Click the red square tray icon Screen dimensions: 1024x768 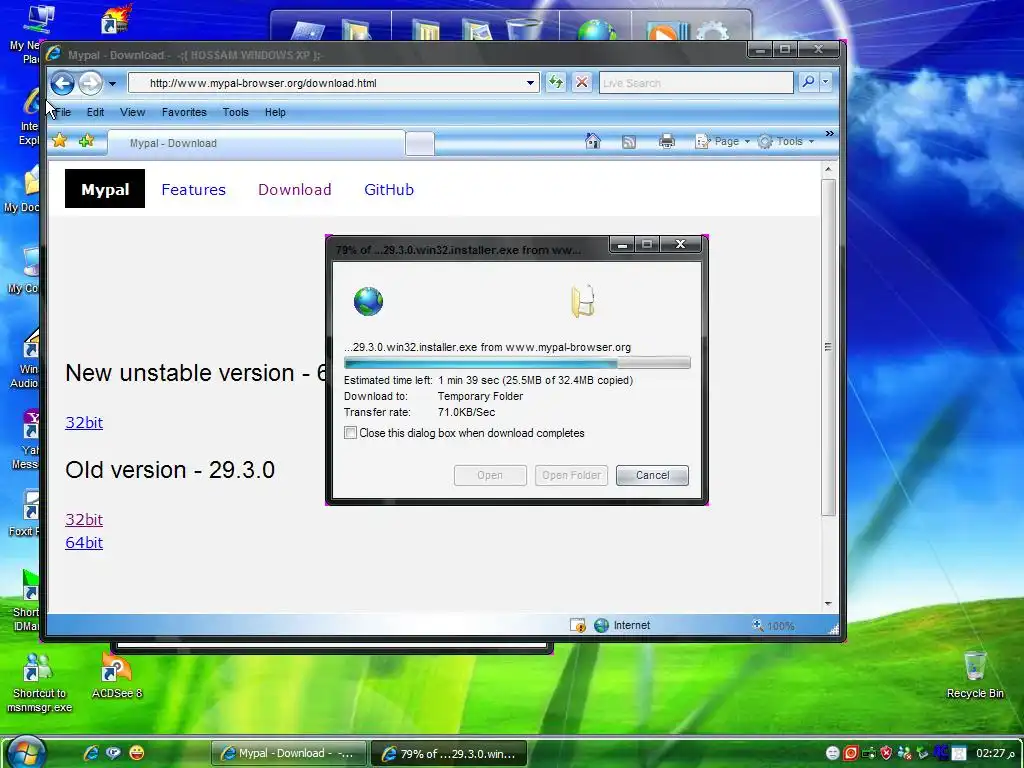(850, 753)
